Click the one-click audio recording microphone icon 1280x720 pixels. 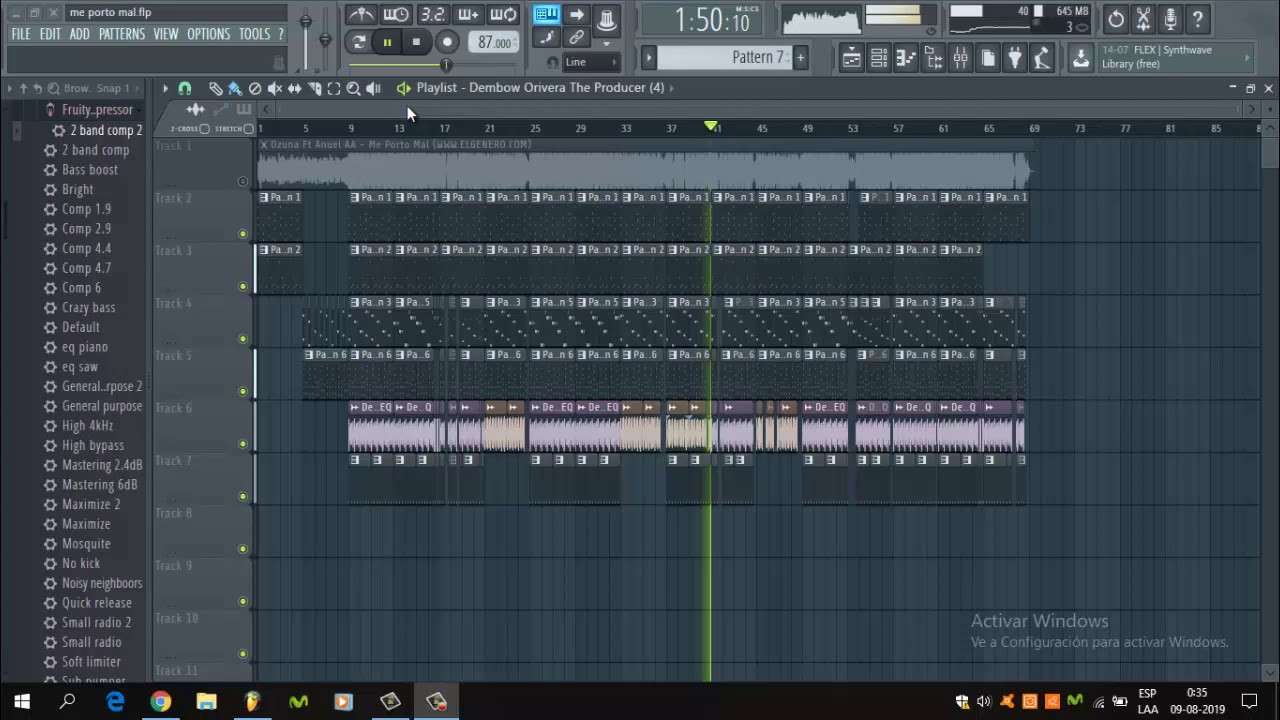click(1170, 19)
